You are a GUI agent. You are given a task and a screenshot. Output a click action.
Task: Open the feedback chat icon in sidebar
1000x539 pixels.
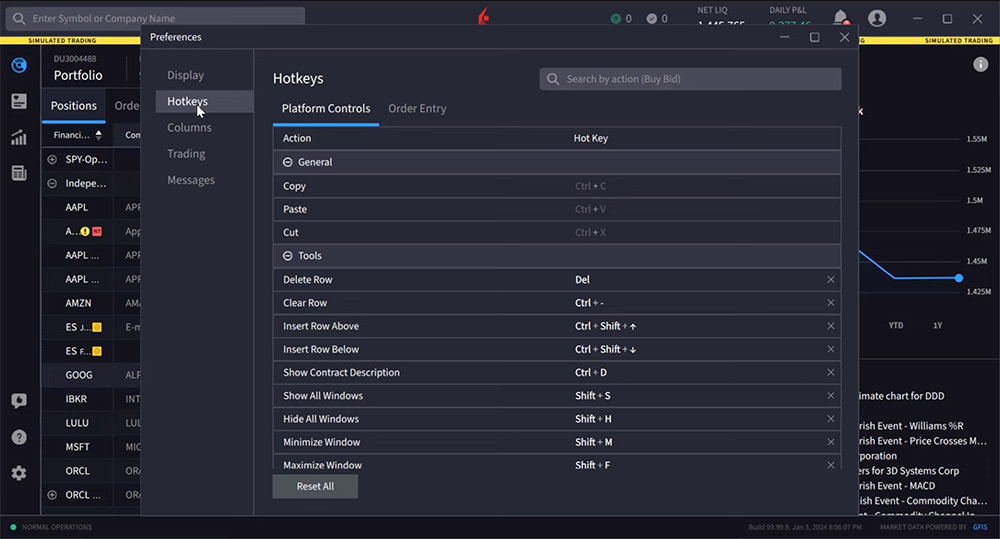[x=19, y=401]
